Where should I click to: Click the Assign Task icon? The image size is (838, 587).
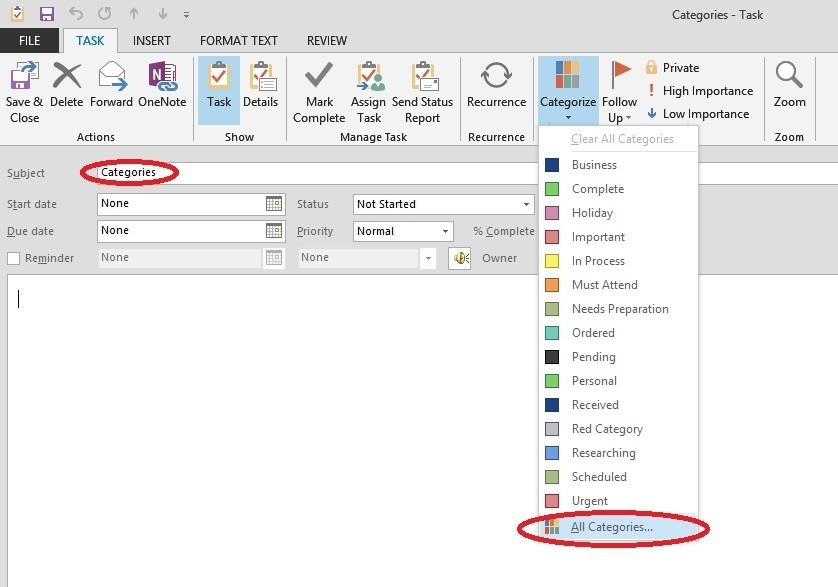[368, 90]
